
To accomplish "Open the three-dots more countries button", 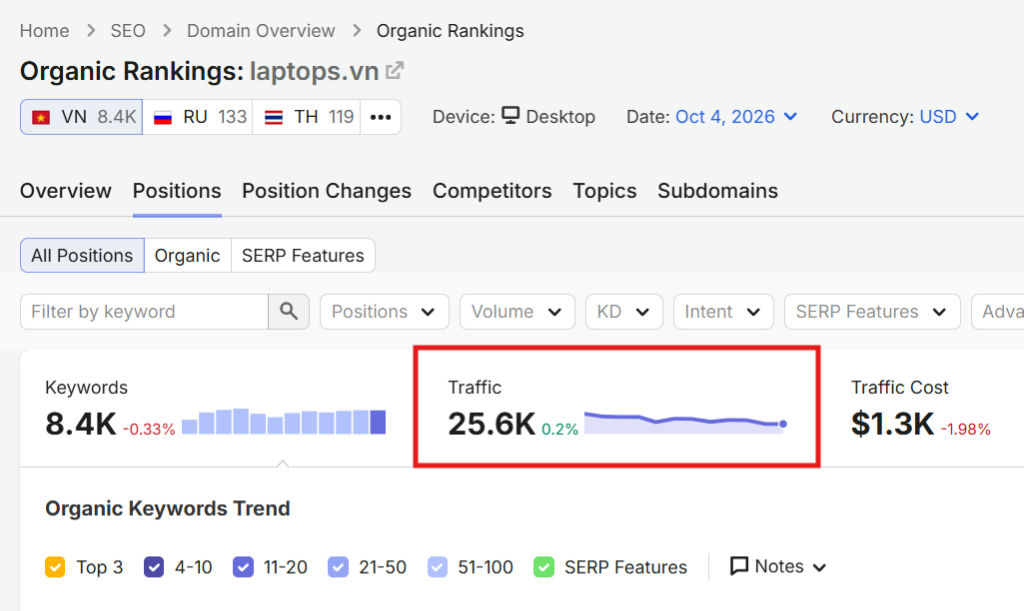I will [381, 117].
